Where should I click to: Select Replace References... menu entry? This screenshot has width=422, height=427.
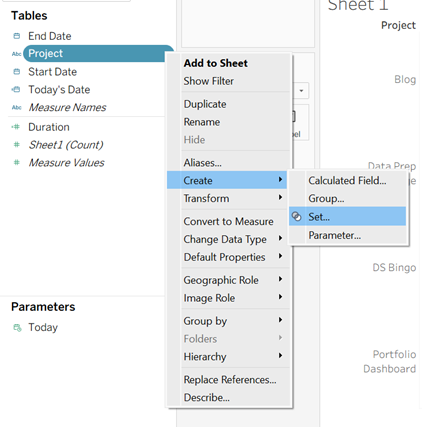(230, 380)
